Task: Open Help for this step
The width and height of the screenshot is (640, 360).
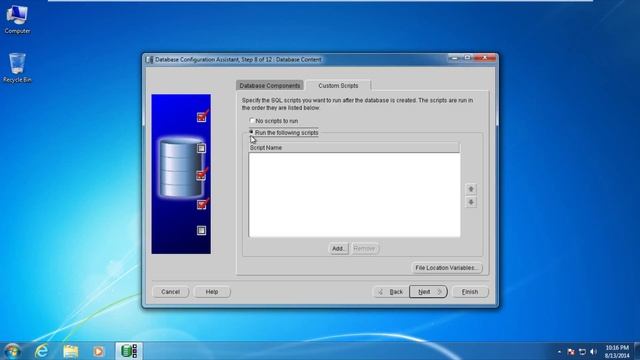Action: [212, 292]
